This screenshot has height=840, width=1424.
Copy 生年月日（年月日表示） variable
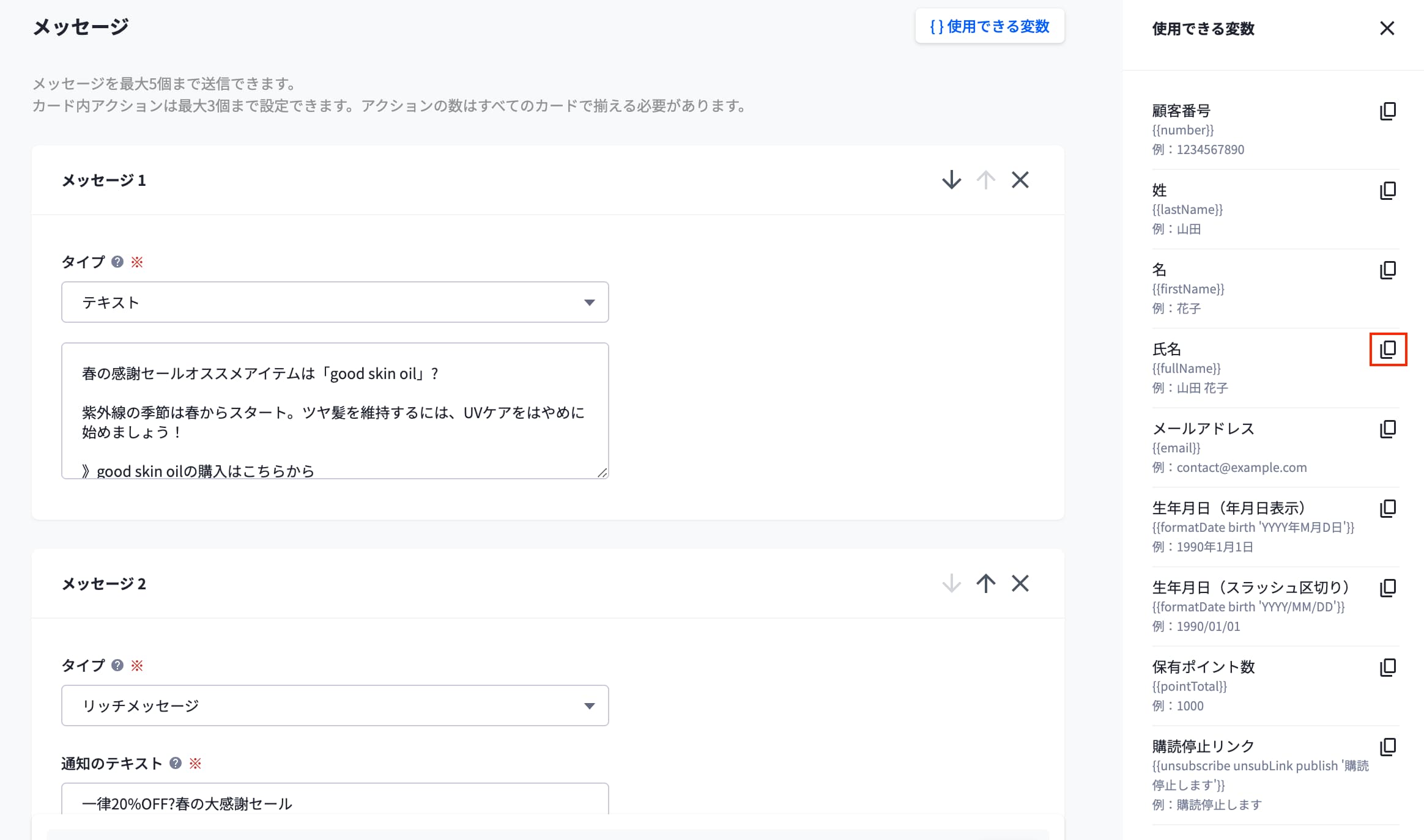1388,509
